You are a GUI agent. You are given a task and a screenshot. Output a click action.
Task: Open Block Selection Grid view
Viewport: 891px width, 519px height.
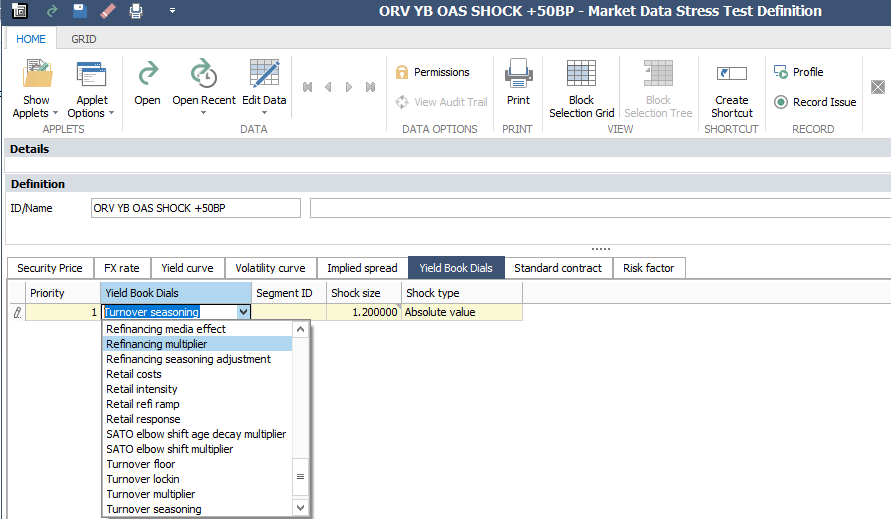coord(581,89)
